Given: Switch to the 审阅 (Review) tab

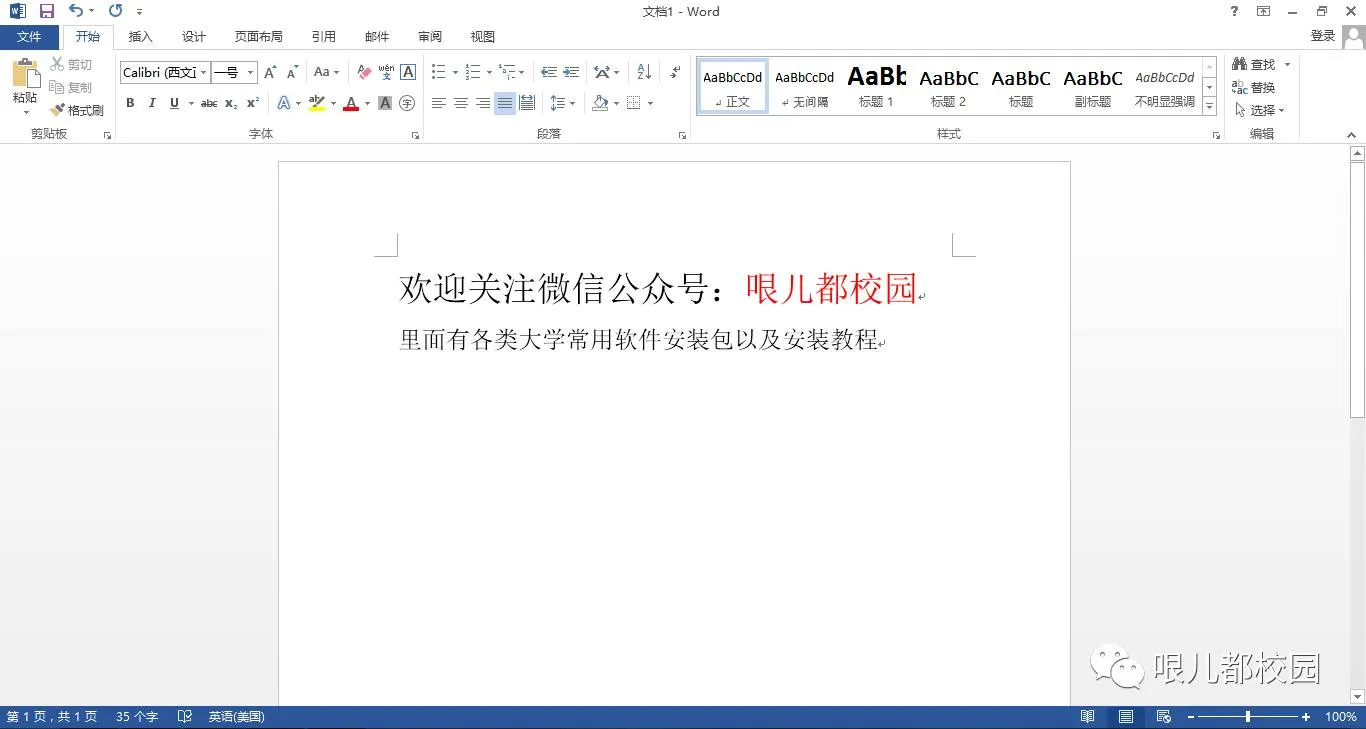Looking at the screenshot, I should [430, 37].
